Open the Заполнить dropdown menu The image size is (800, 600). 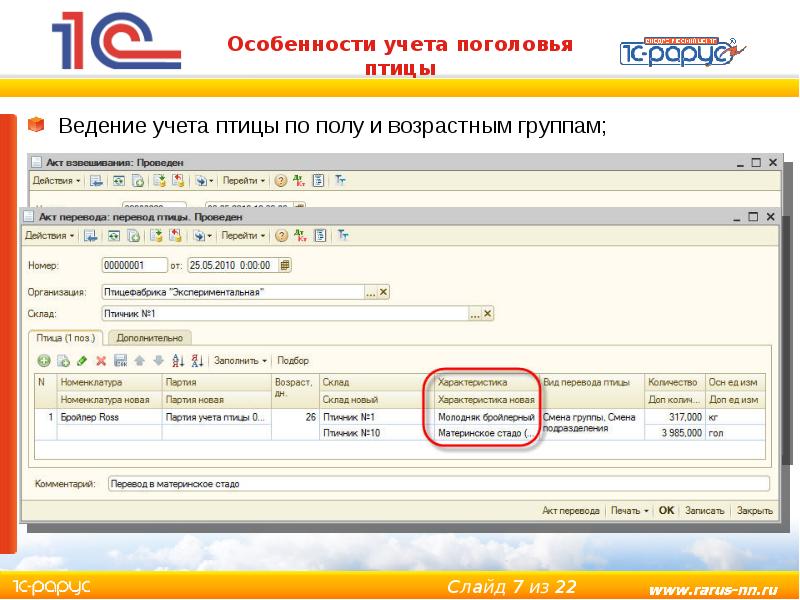[240, 360]
